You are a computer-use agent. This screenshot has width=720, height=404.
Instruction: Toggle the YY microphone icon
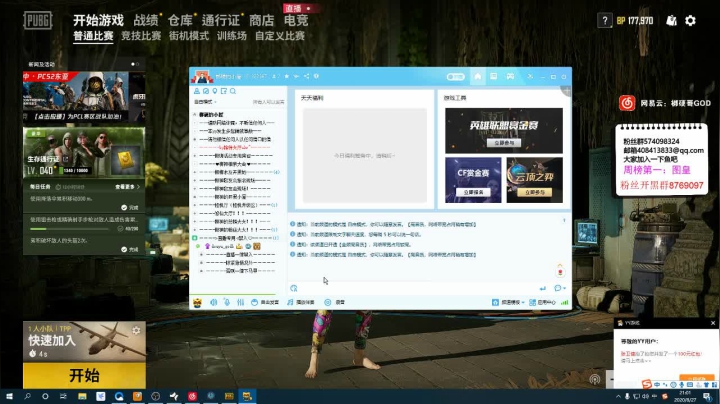coord(227,303)
